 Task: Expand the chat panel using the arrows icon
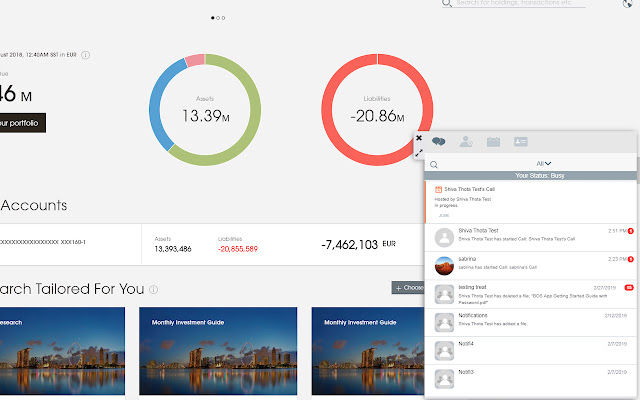click(x=419, y=153)
